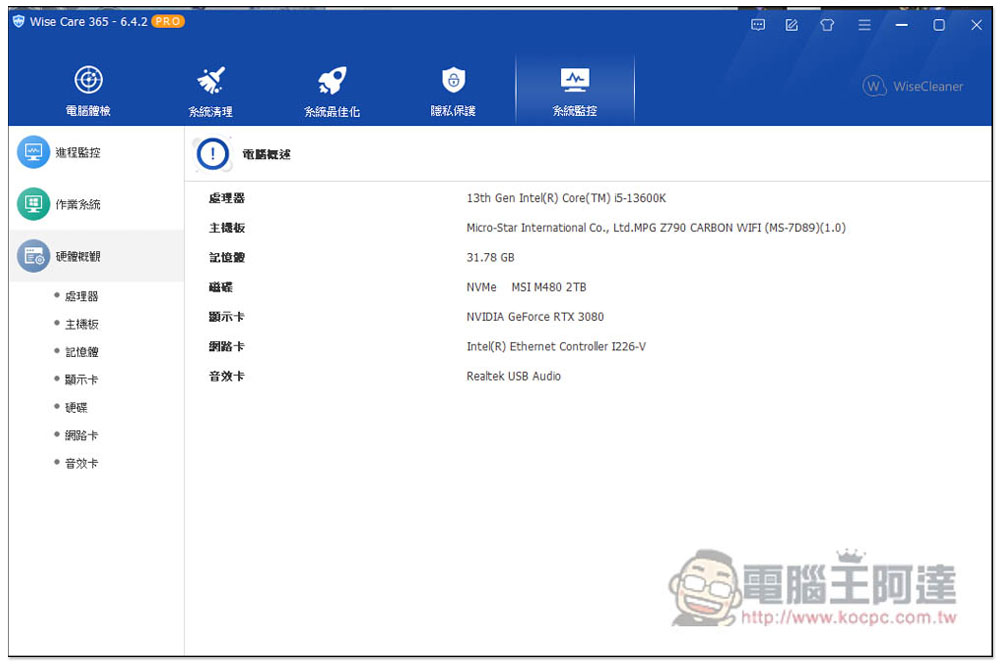Viewport: 1000px width, 664px height.
Task: Open the 隱私保護 privacy shield tab
Action: coord(453,91)
